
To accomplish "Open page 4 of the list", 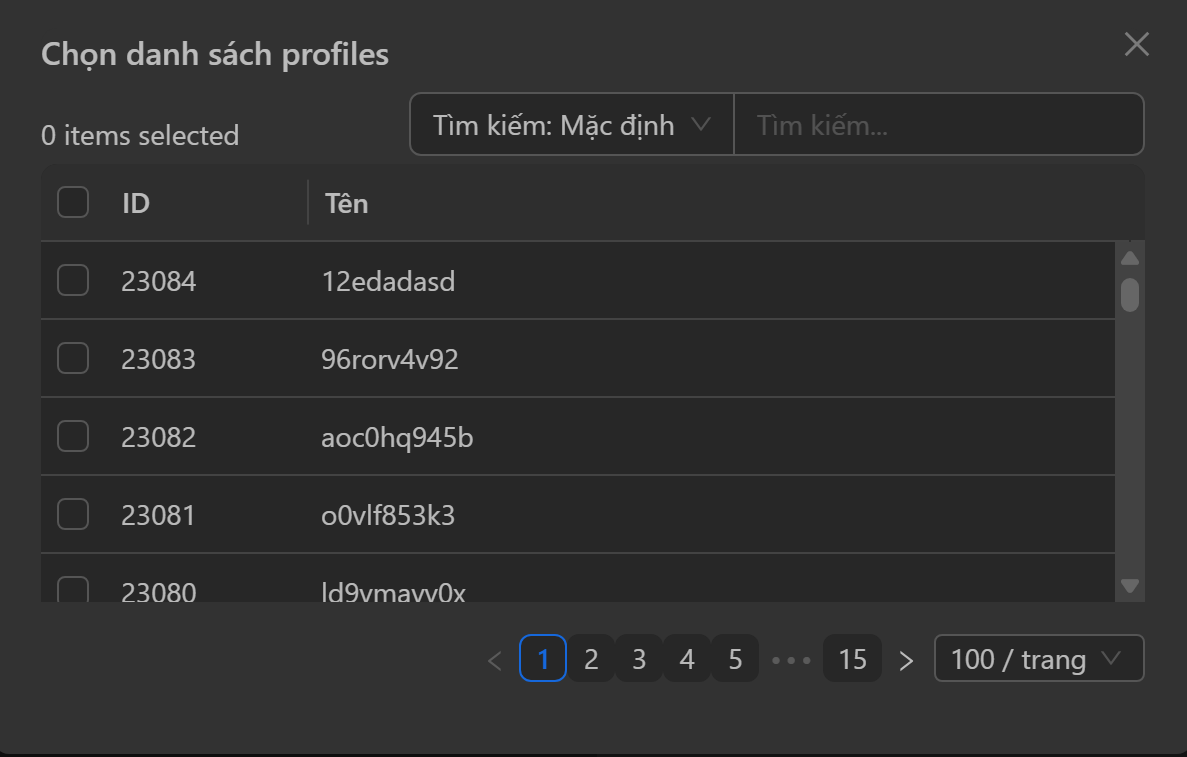I will point(687,660).
